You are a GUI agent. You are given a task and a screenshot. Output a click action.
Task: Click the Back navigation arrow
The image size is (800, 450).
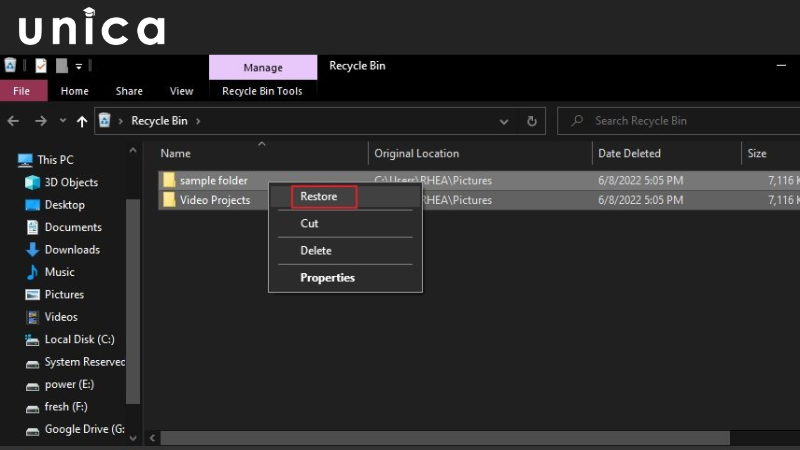(13, 121)
